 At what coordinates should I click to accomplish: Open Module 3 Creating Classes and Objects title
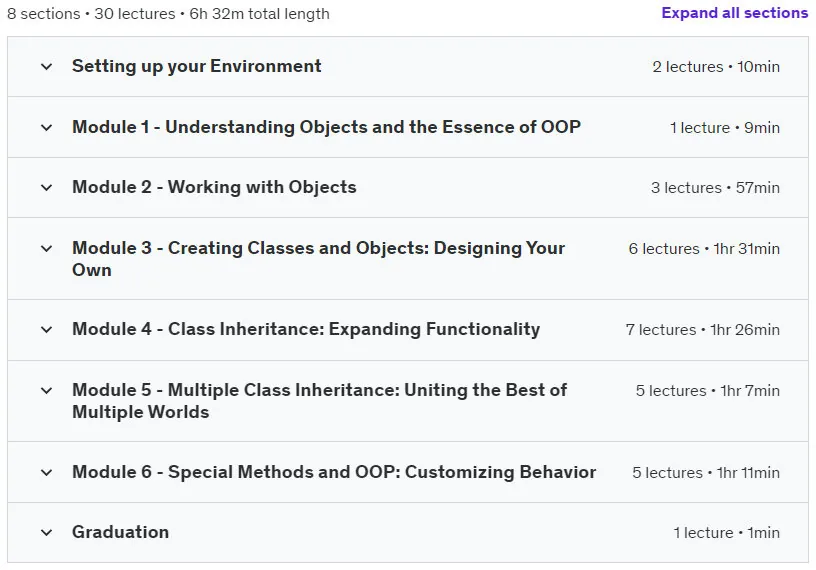tap(318, 259)
